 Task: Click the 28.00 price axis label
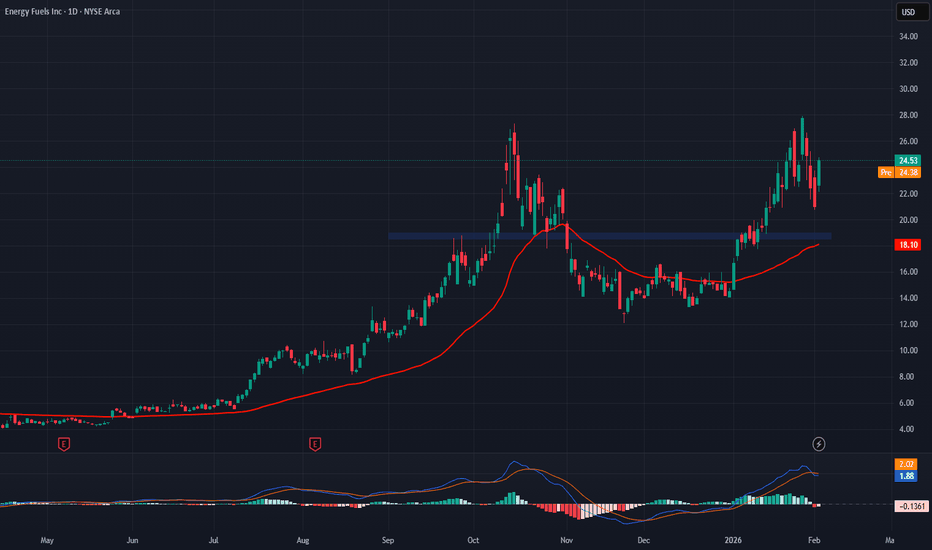908,115
